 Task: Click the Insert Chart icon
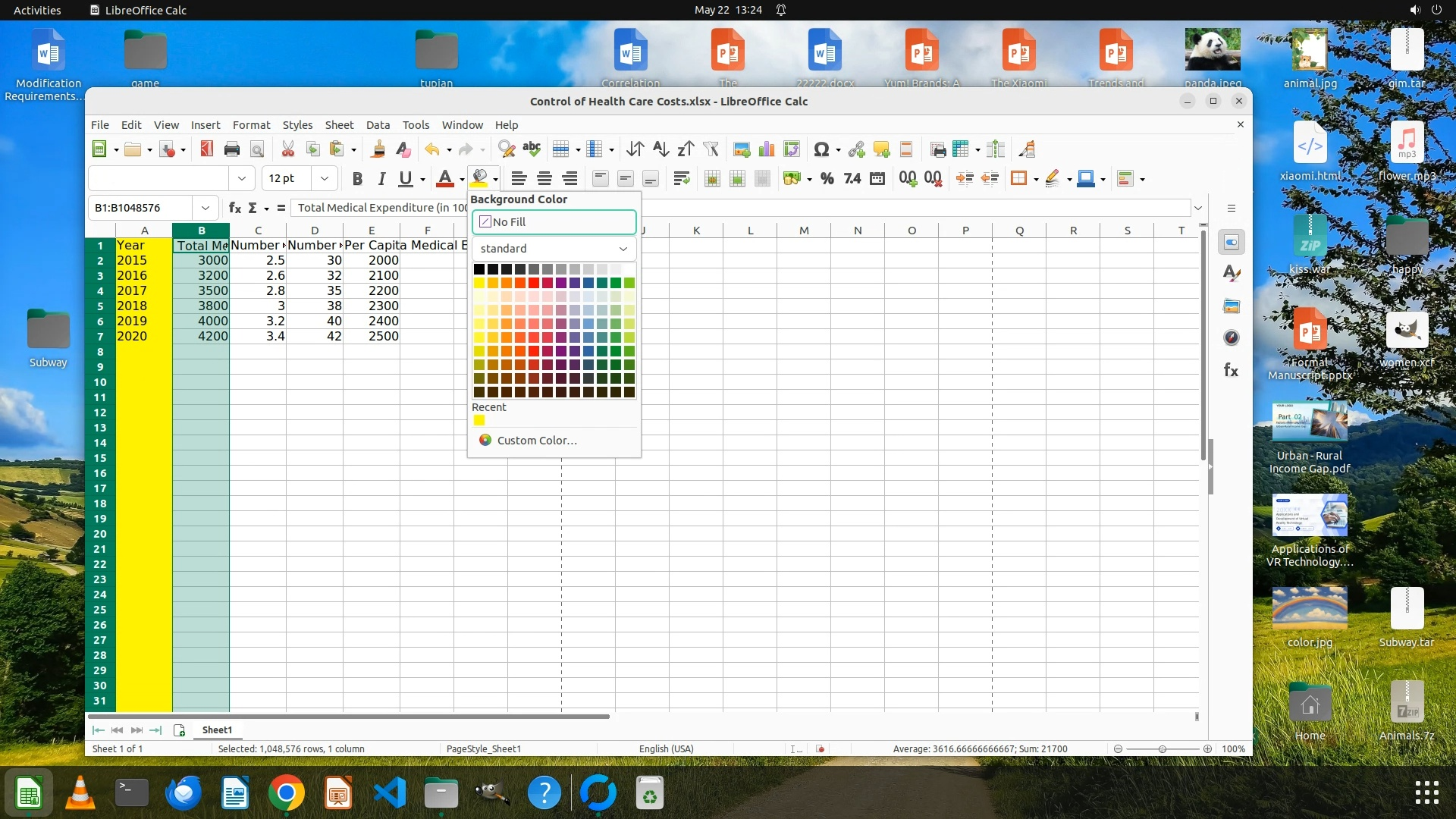tap(767, 149)
